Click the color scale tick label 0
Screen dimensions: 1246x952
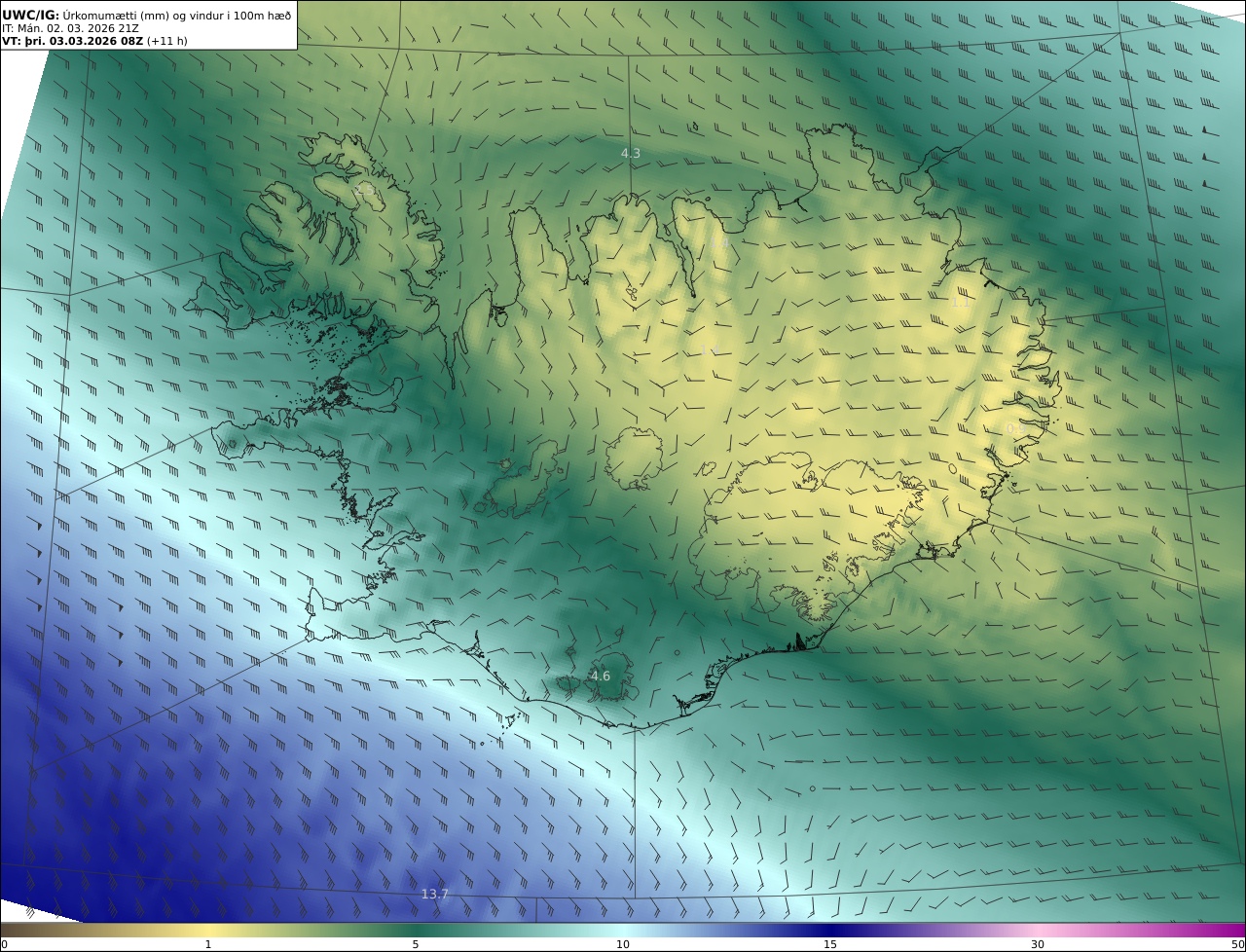[4, 944]
